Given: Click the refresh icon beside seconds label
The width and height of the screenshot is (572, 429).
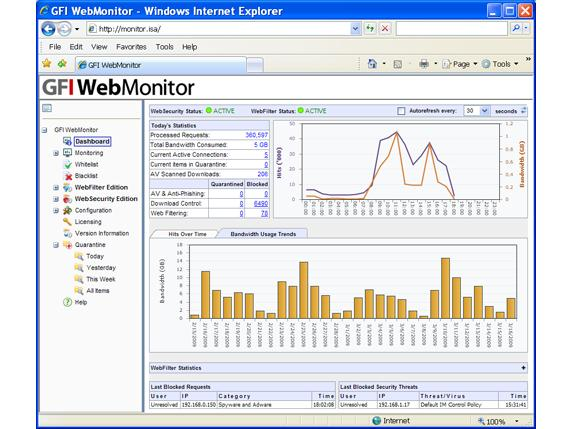Looking at the screenshot, I should 523,111.
